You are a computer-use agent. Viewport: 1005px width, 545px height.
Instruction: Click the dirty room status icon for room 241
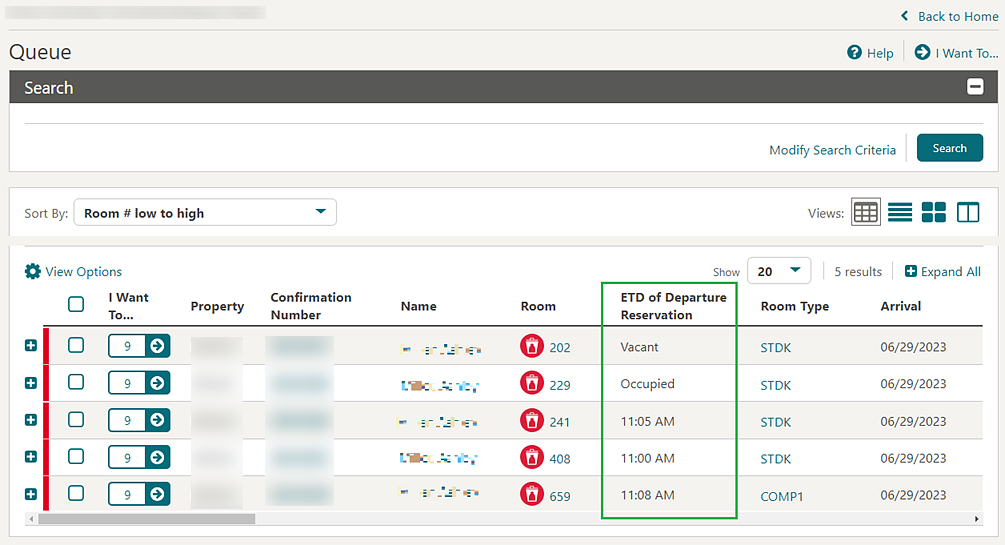(x=531, y=421)
